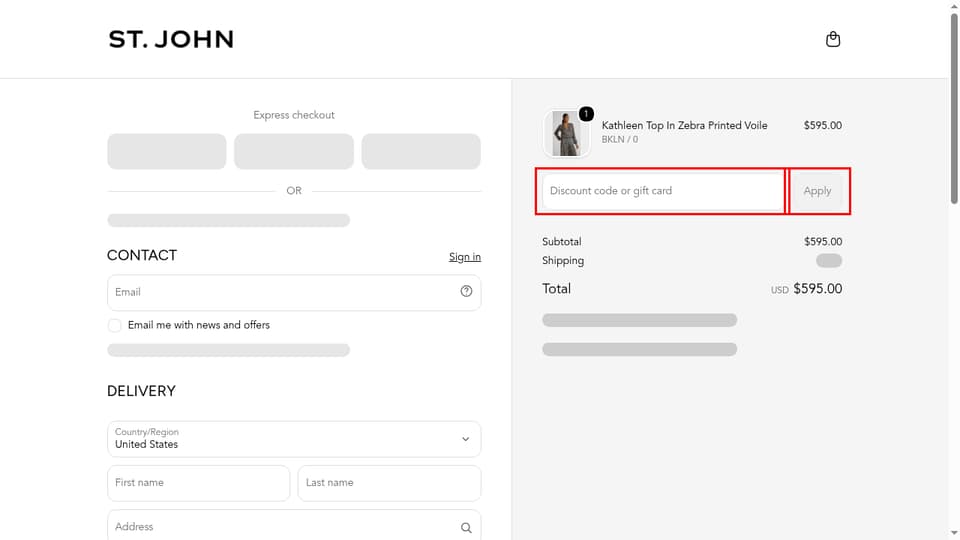Viewport: 960px width, 540px height.
Task: Click the Sign in link
Action: (x=465, y=257)
